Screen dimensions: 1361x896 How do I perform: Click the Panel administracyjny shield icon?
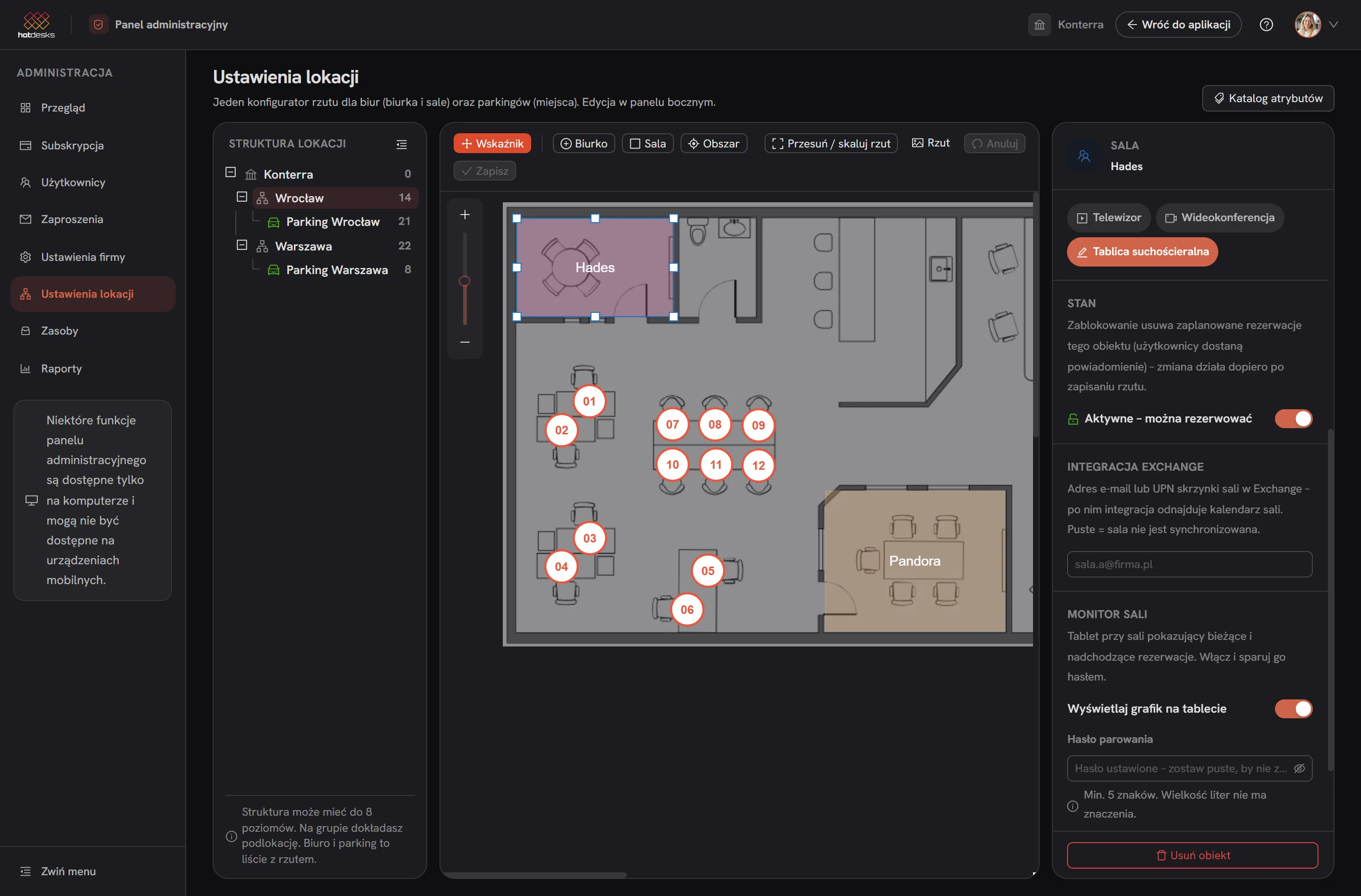pyautogui.click(x=98, y=25)
